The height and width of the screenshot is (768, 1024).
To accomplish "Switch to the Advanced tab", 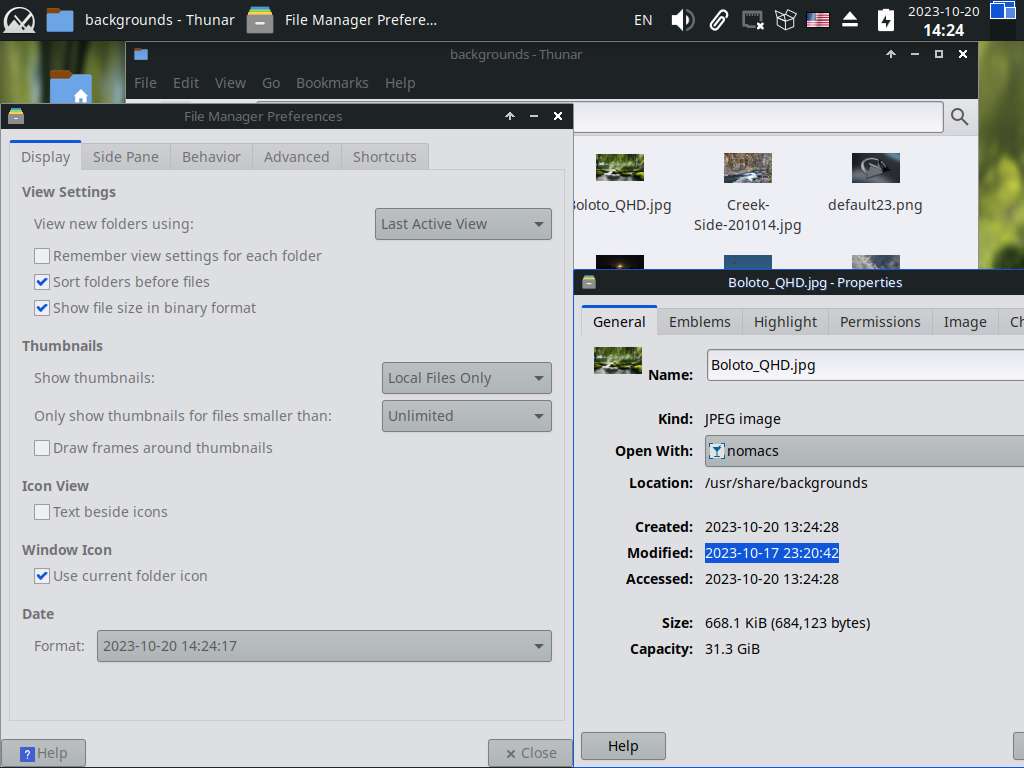I will (296, 157).
